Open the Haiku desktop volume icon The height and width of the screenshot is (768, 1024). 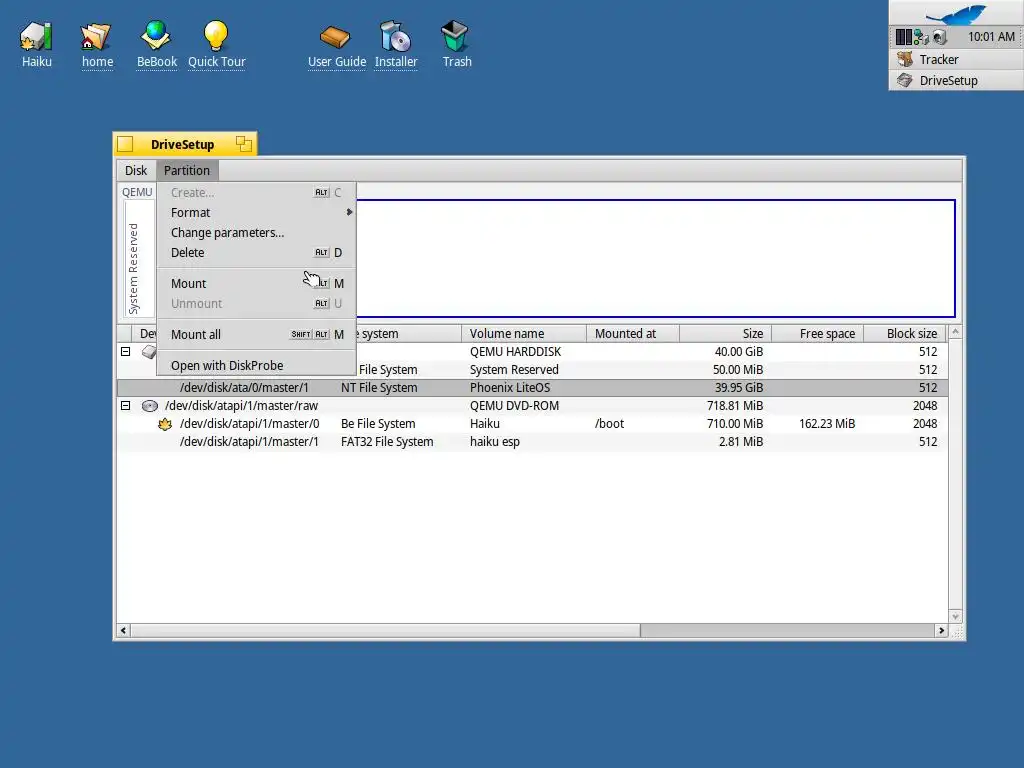[36, 37]
